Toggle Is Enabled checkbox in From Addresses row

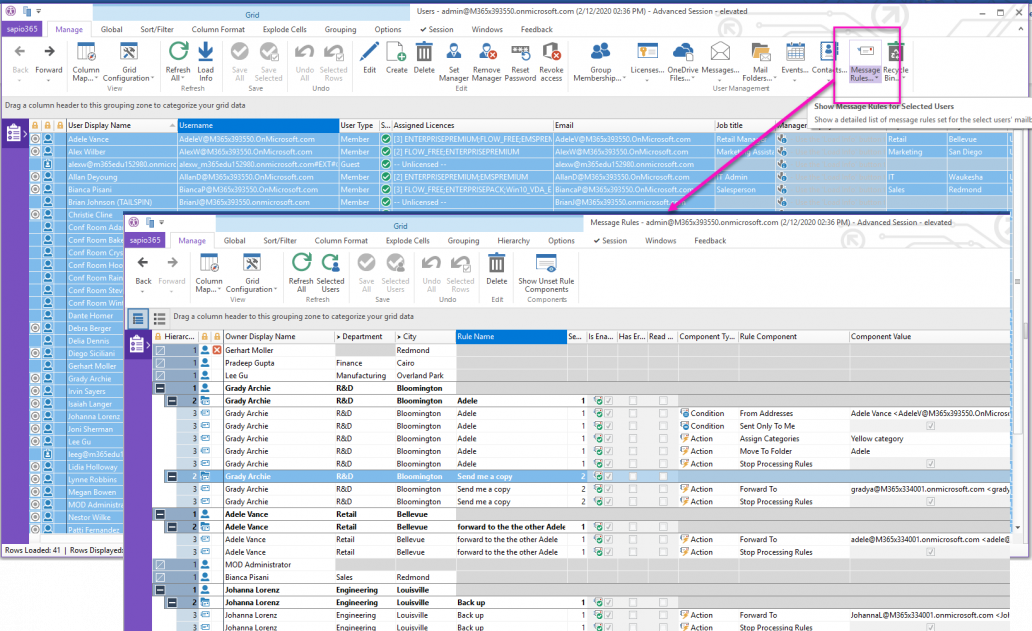tap(609, 414)
